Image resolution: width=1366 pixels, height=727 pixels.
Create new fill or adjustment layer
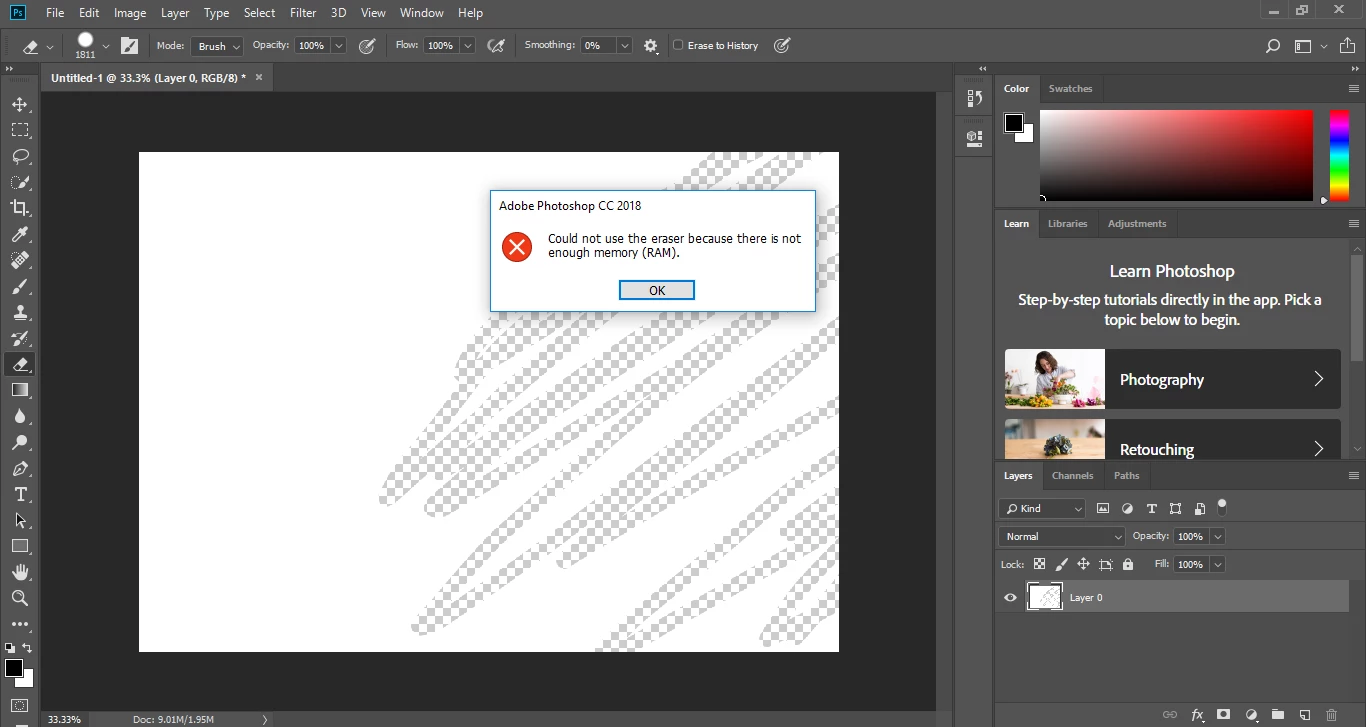(x=1251, y=715)
